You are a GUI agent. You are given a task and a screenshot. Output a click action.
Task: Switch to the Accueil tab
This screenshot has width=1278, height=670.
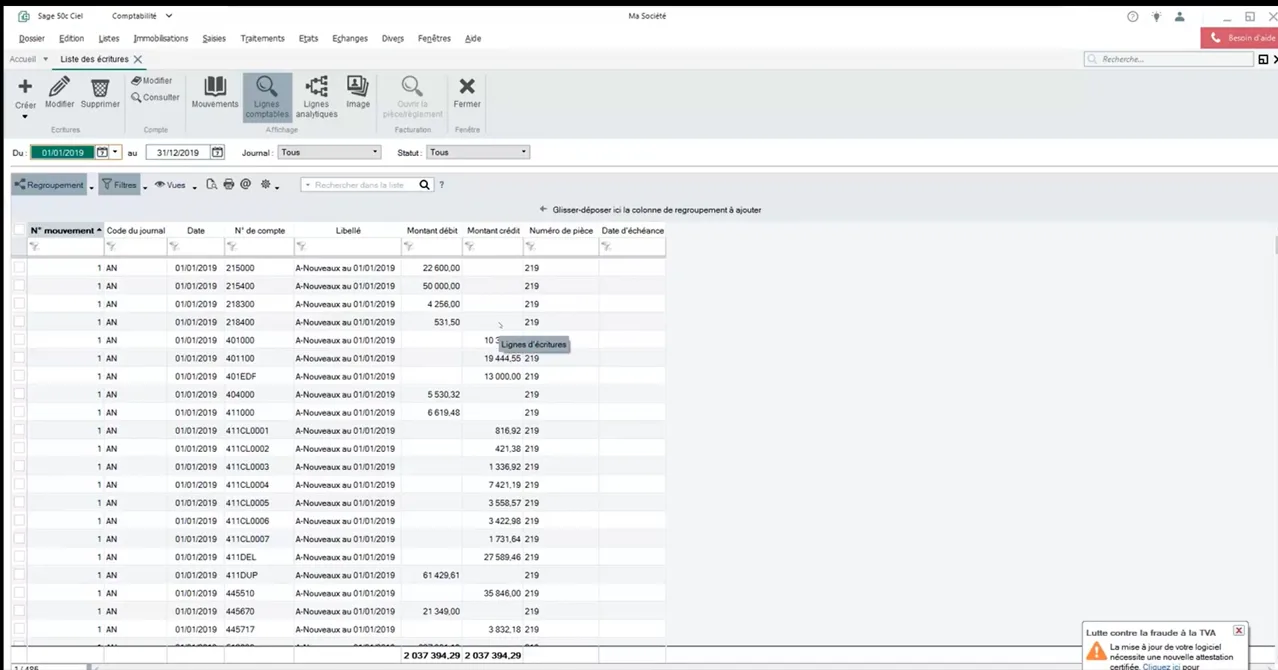[x=22, y=59]
